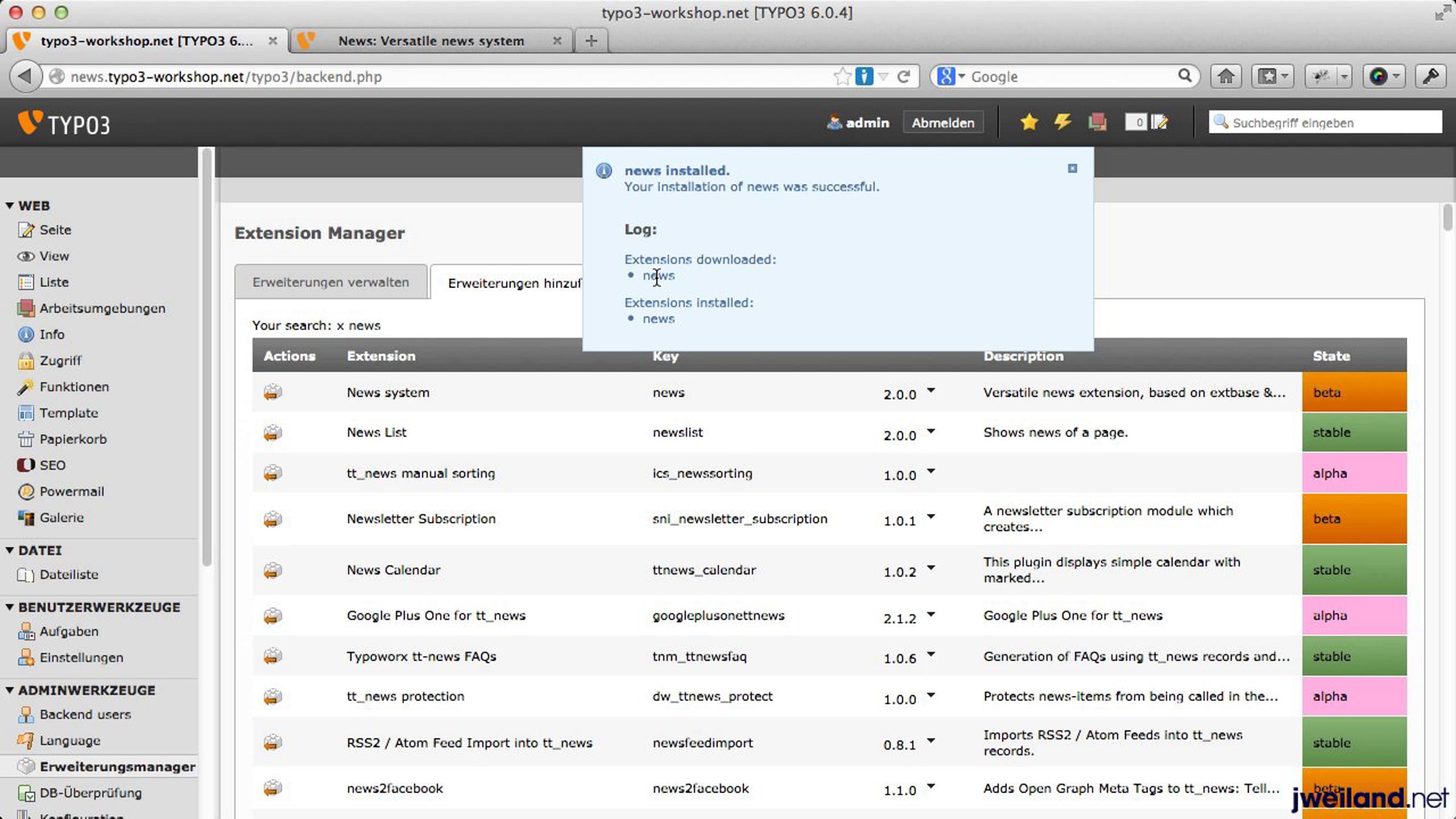1456x819 pixels.
Task: Open the wrench developer tools icon
Action: click(x=1431, y=76)
